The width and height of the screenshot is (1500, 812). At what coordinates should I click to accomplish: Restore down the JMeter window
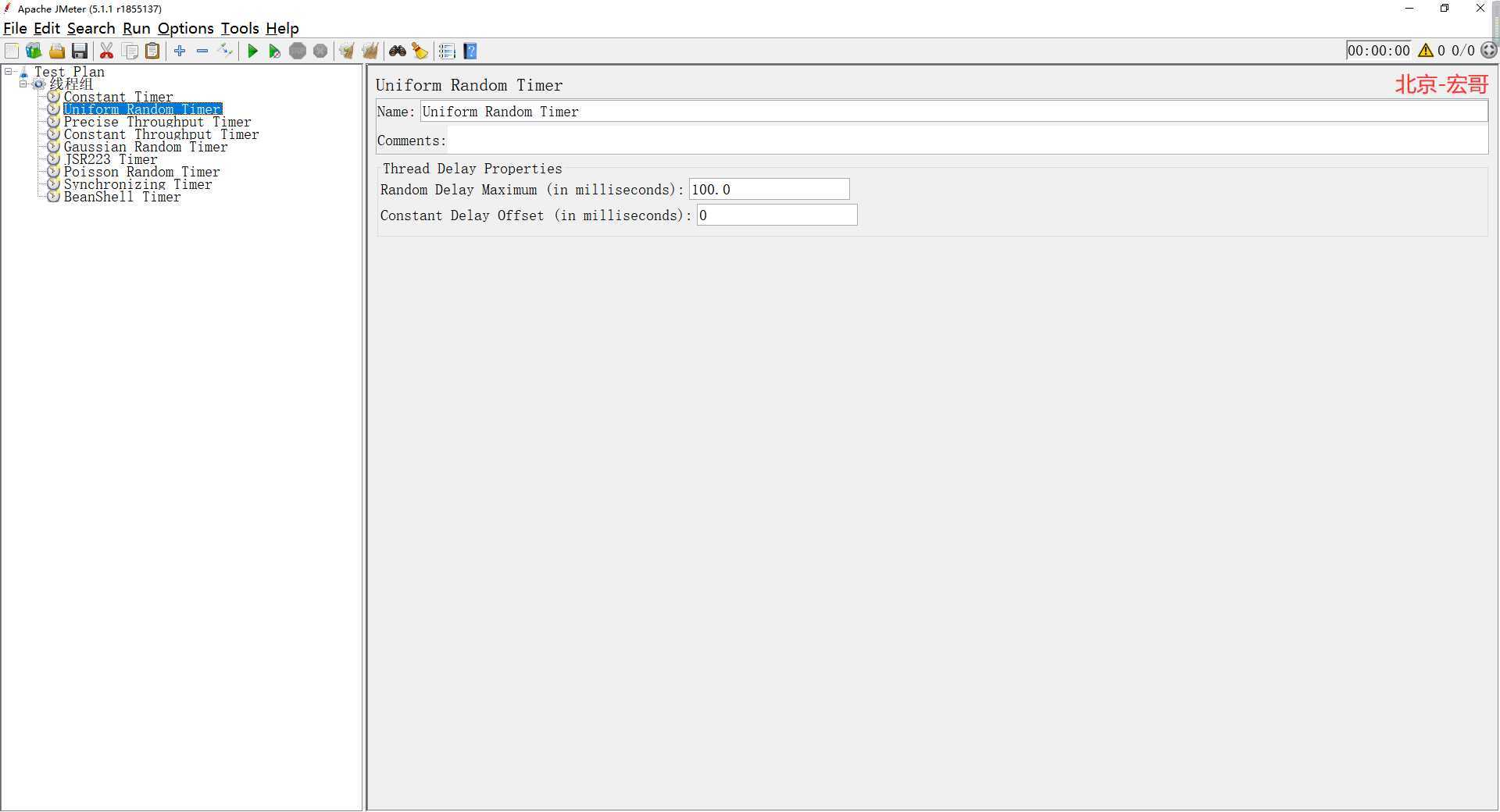[1445, 9]
